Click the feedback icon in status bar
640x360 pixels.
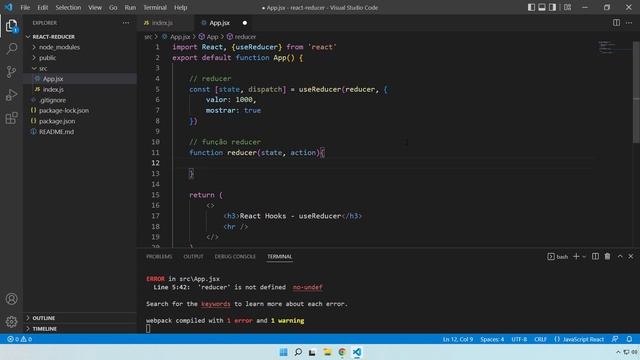click(x=615, y=339)
